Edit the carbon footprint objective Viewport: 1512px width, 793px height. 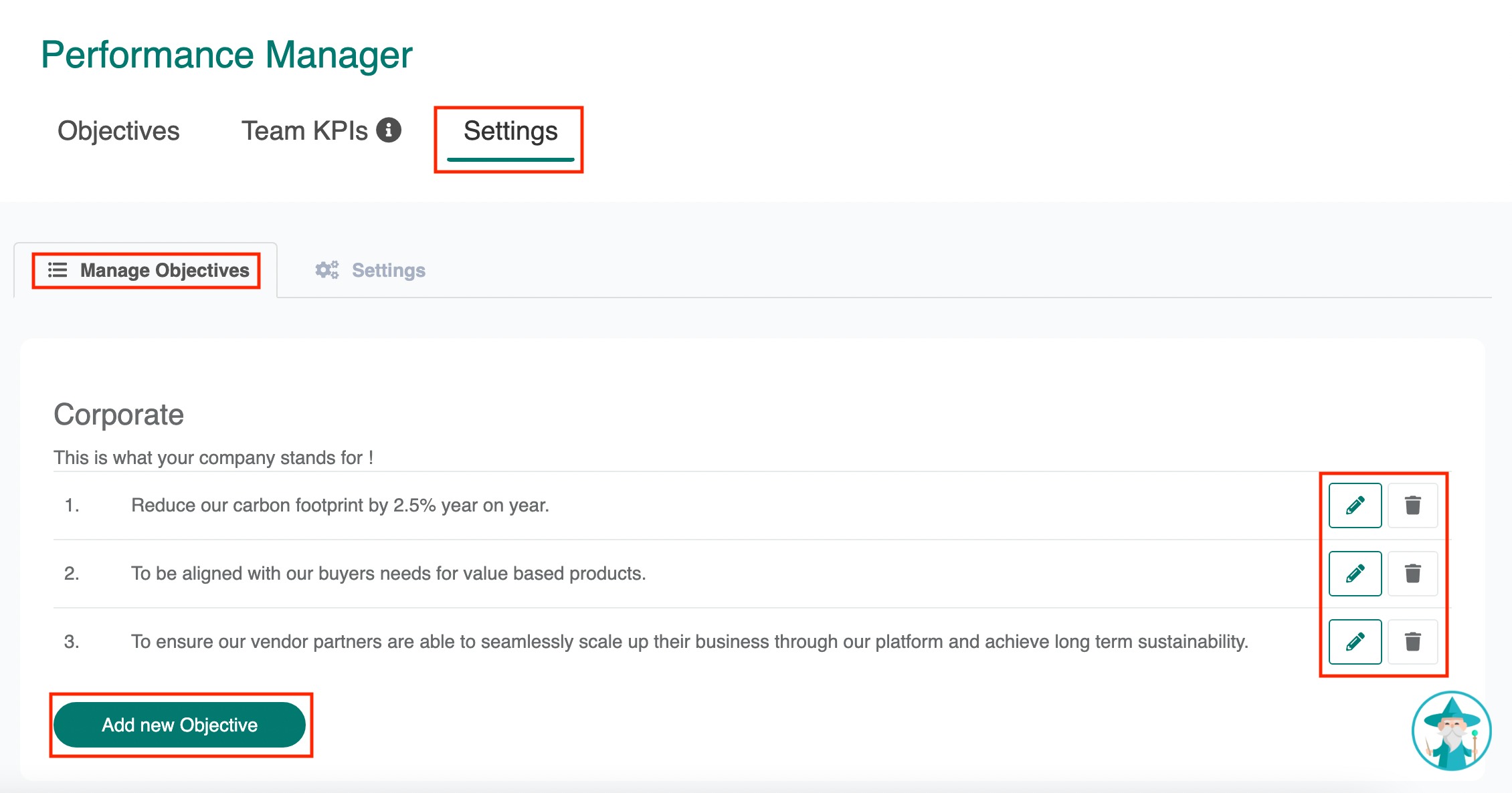pos(1355,505)
